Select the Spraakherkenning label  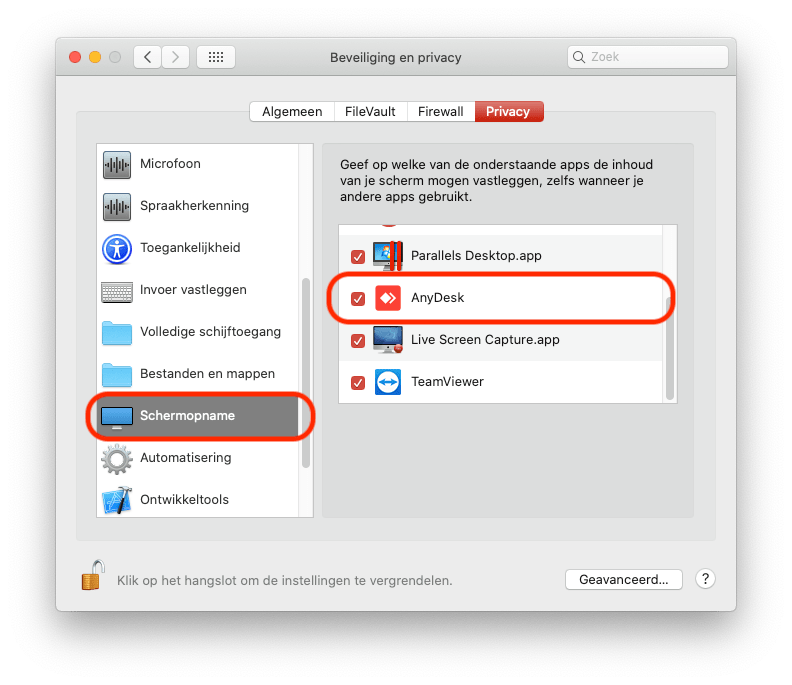tap(194, 206)
